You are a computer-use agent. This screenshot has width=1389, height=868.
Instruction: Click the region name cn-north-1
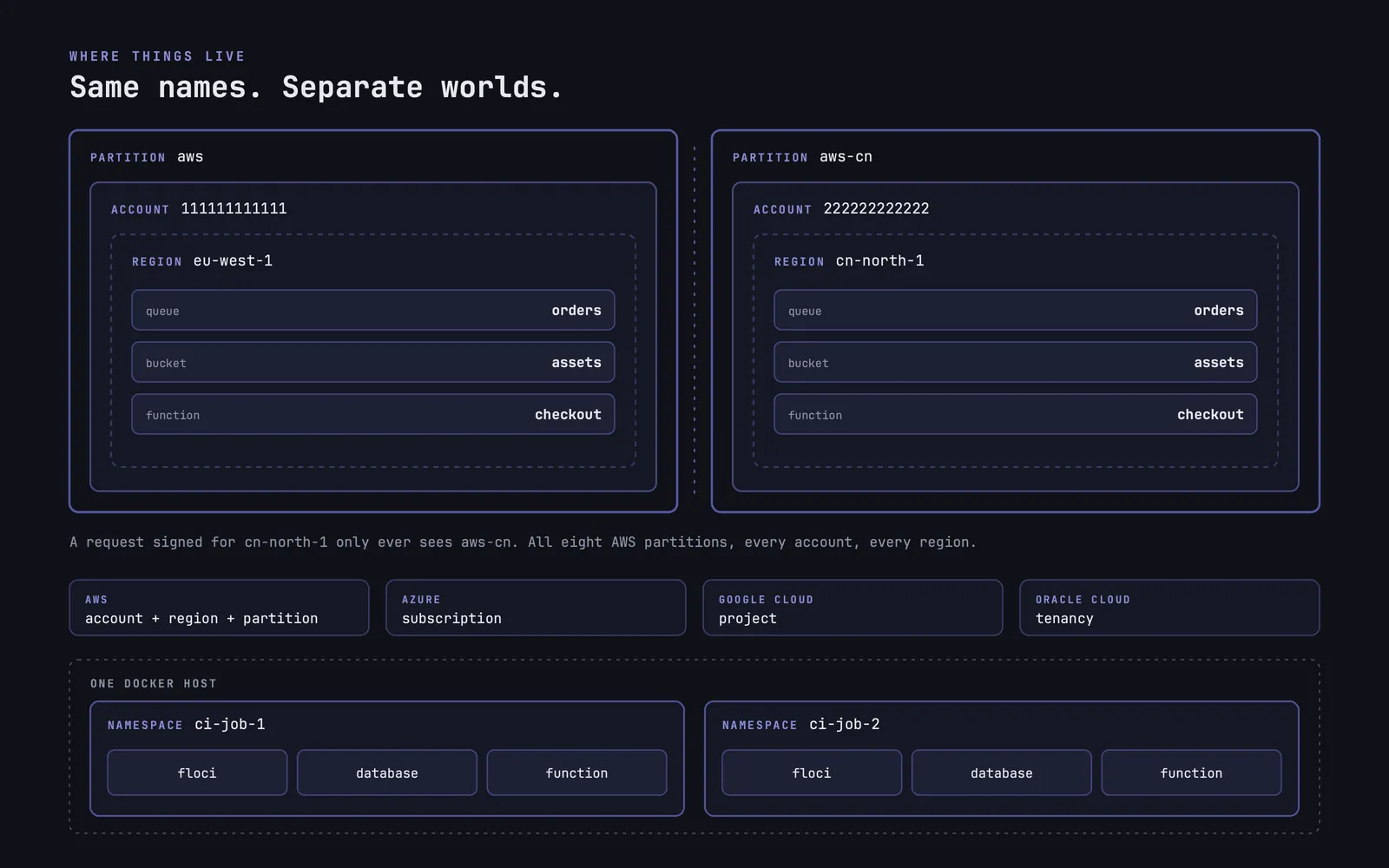point(879,260)
